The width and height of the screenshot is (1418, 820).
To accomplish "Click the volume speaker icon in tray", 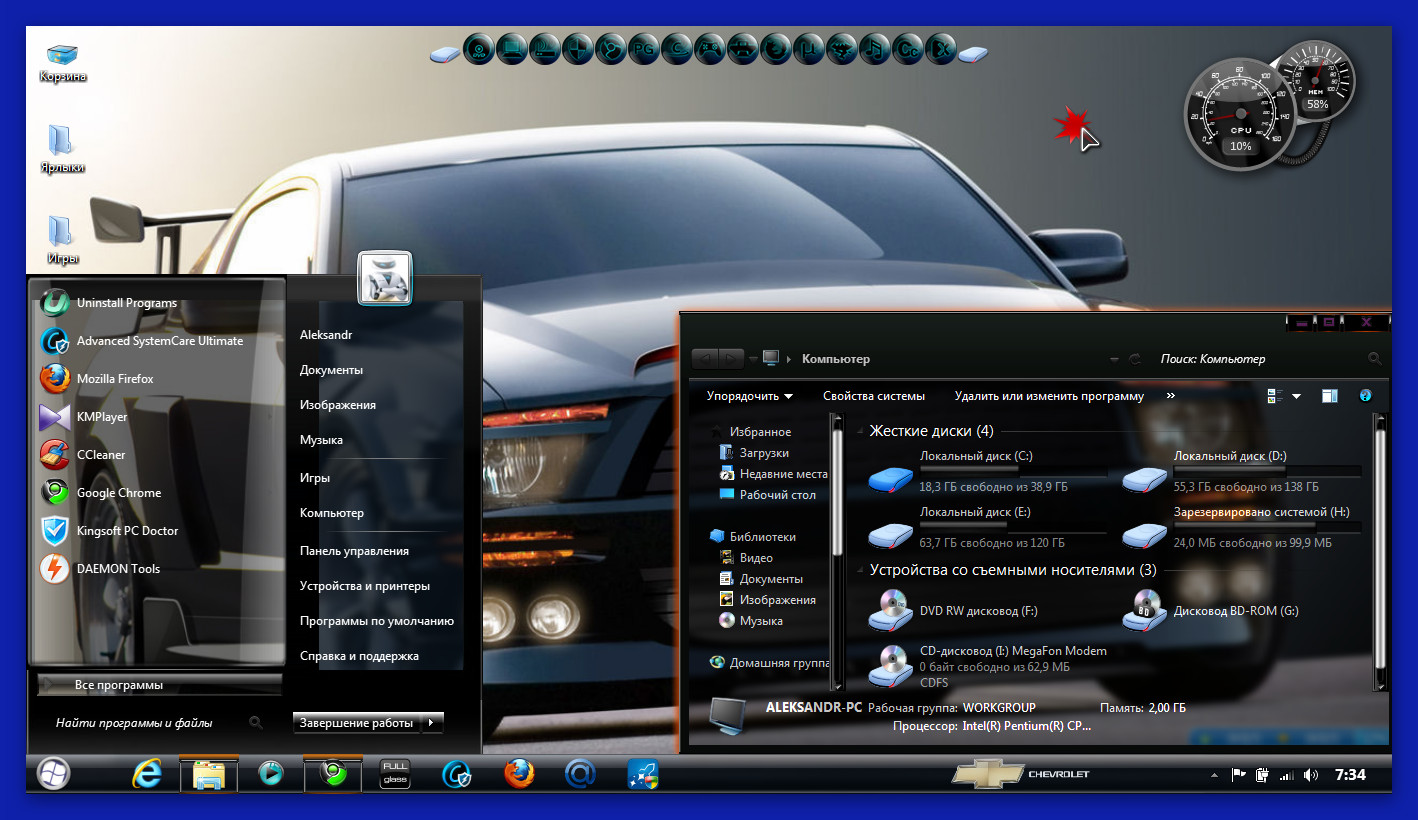I will (x=1311, y=775).
